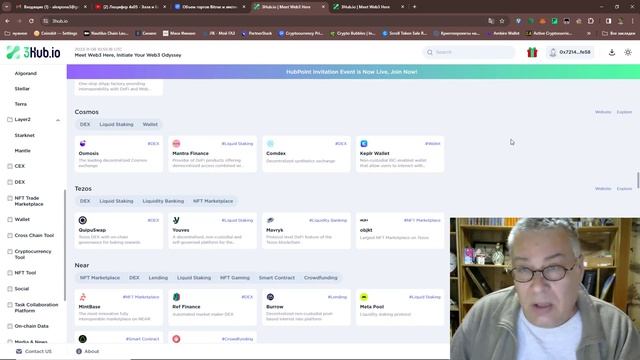Open the Mavryk card icon
The height and width of the screenshot is (360, 640).
tap(270, 220)
